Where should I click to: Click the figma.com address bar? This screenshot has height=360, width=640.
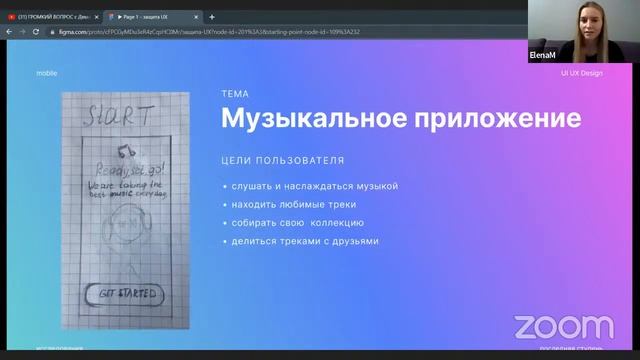[x=209, y=31]
